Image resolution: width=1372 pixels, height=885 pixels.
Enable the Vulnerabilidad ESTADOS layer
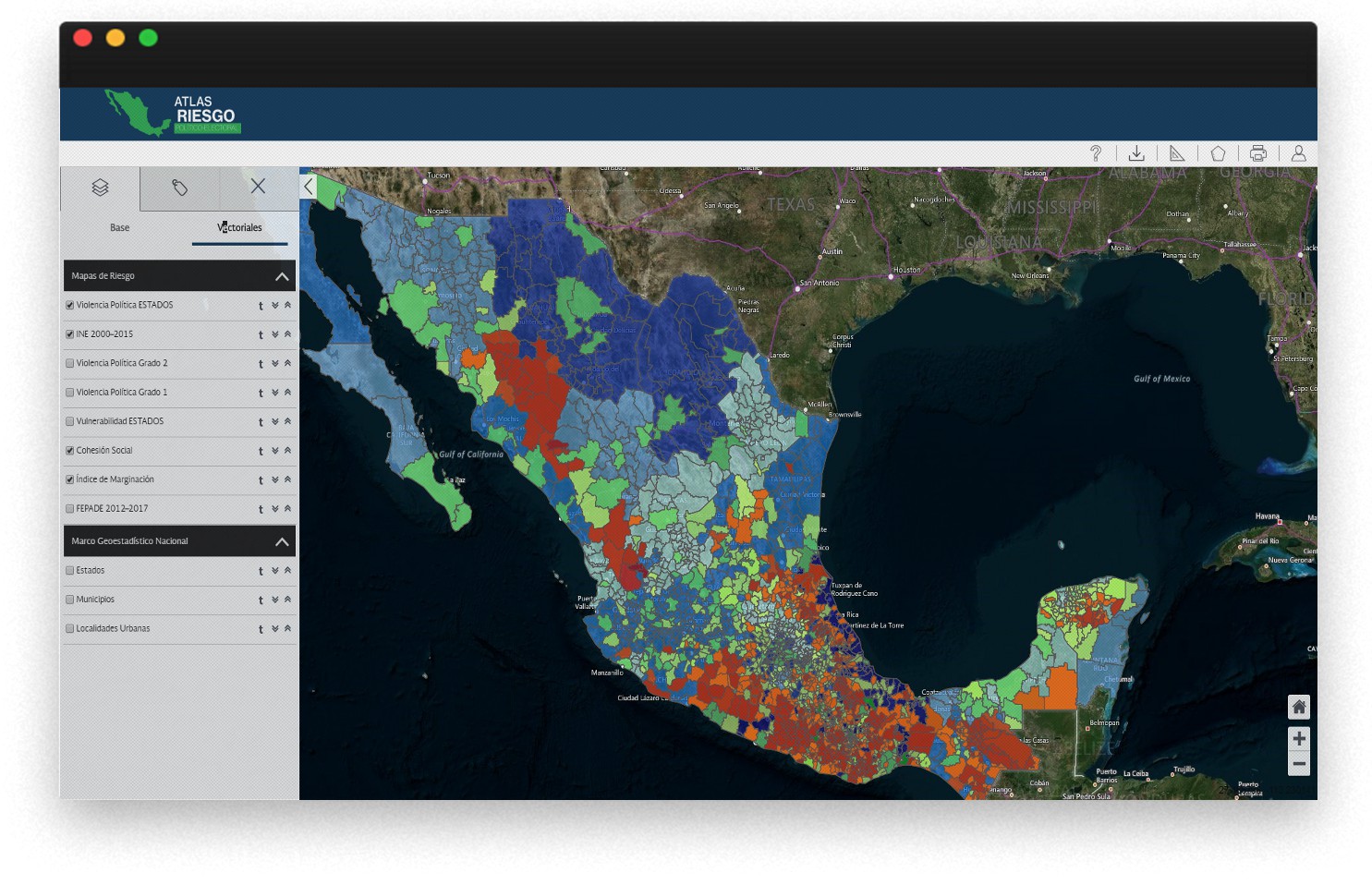coord(70,421)
